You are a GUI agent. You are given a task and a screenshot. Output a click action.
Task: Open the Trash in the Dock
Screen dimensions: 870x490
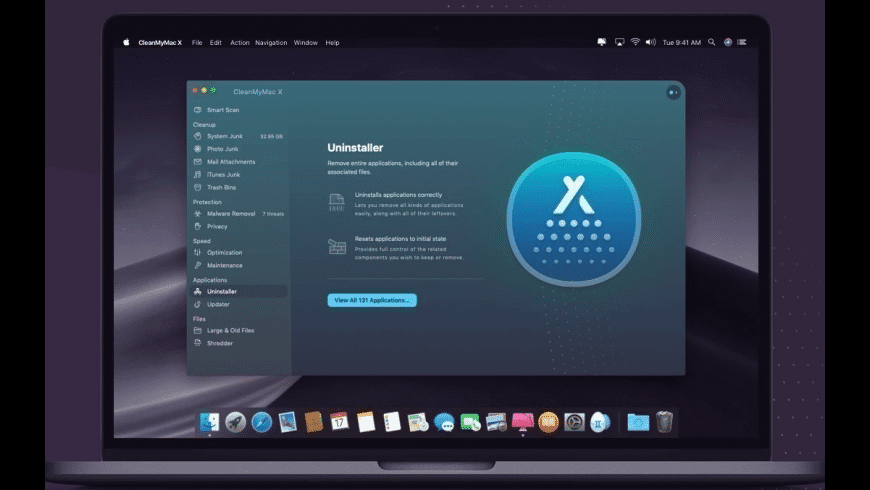[x=664, y=422]
